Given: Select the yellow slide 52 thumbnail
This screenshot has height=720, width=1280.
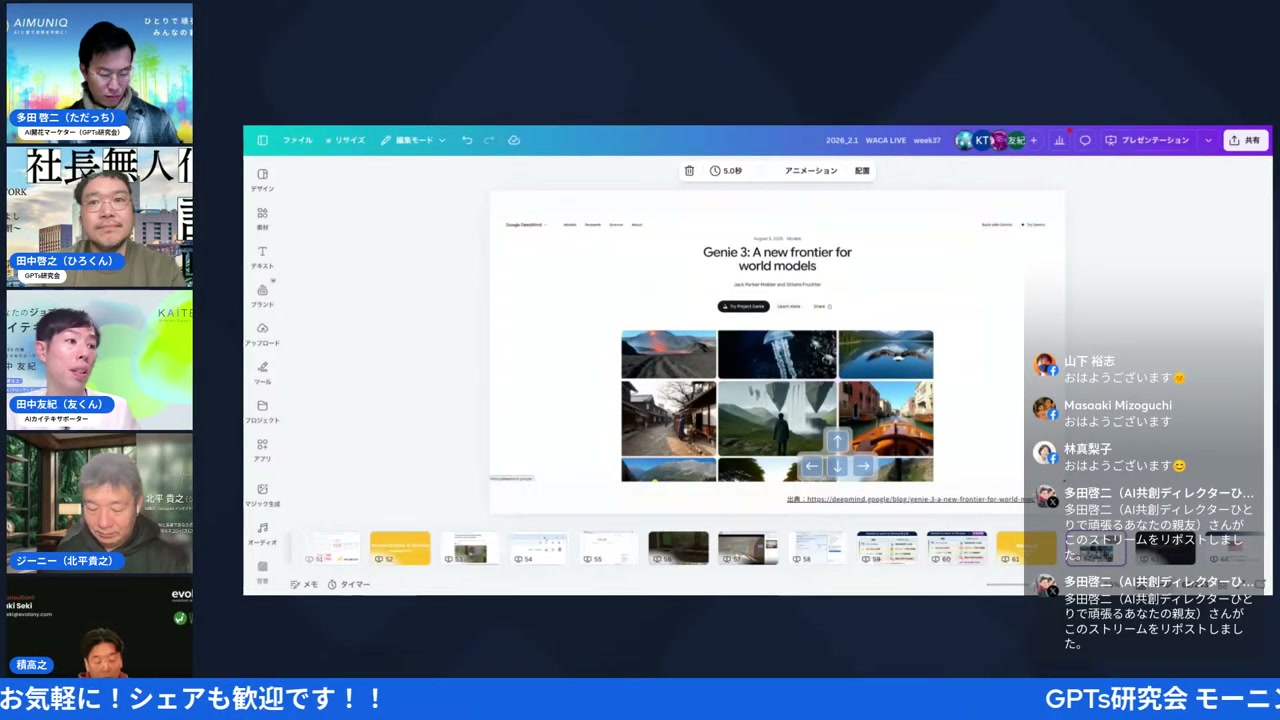Looking at the screenshot, I should [400, 548].
